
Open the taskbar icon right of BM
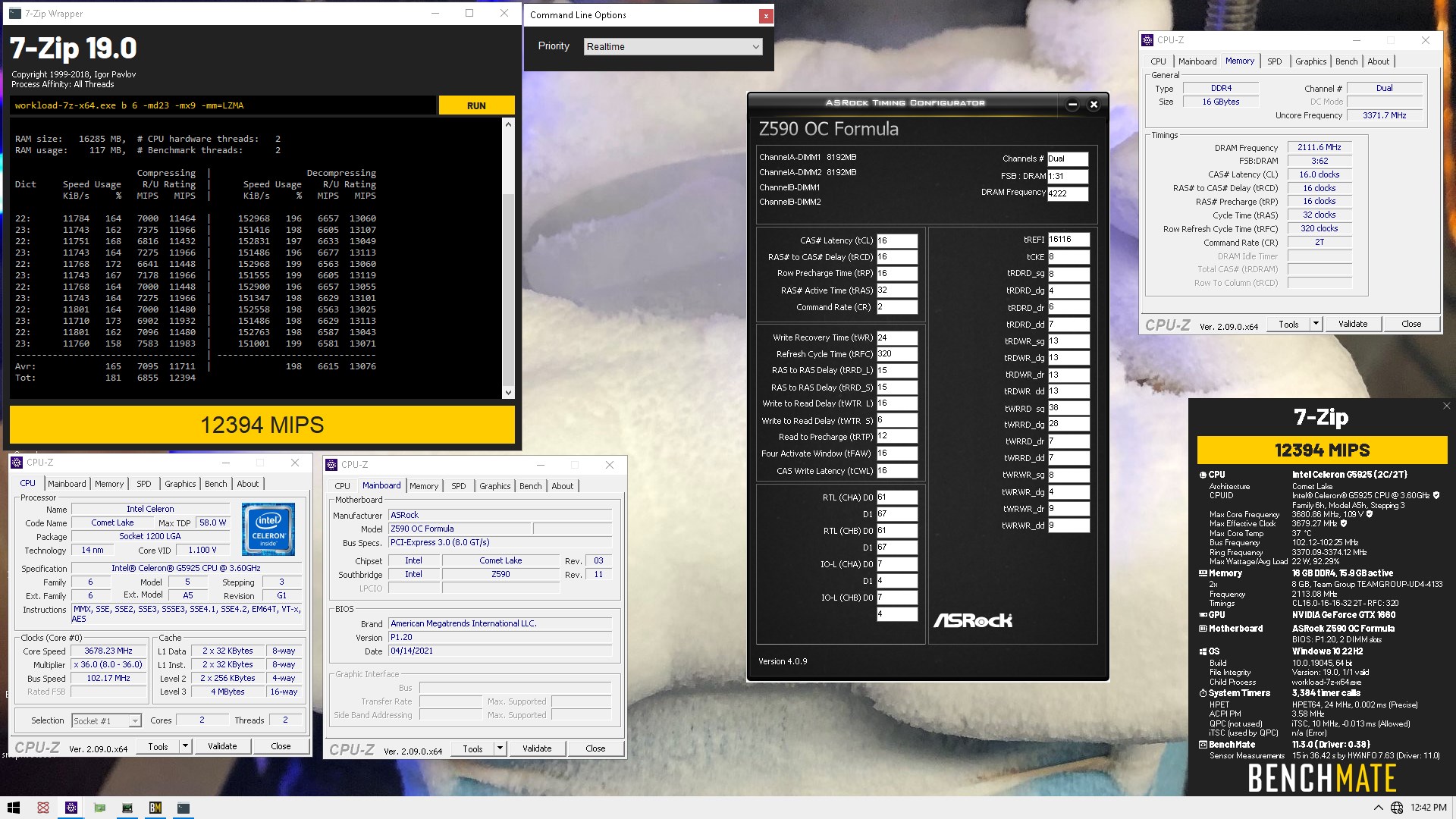pyautogui.click(x=184, y=808)
